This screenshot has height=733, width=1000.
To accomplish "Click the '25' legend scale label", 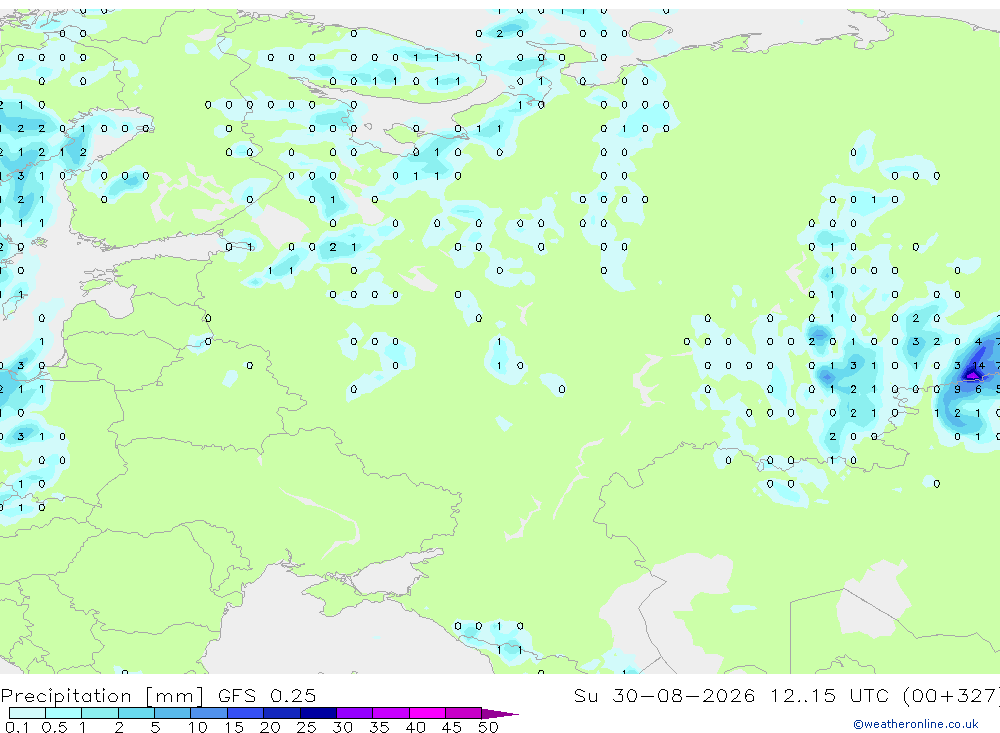I will (306, 727).
